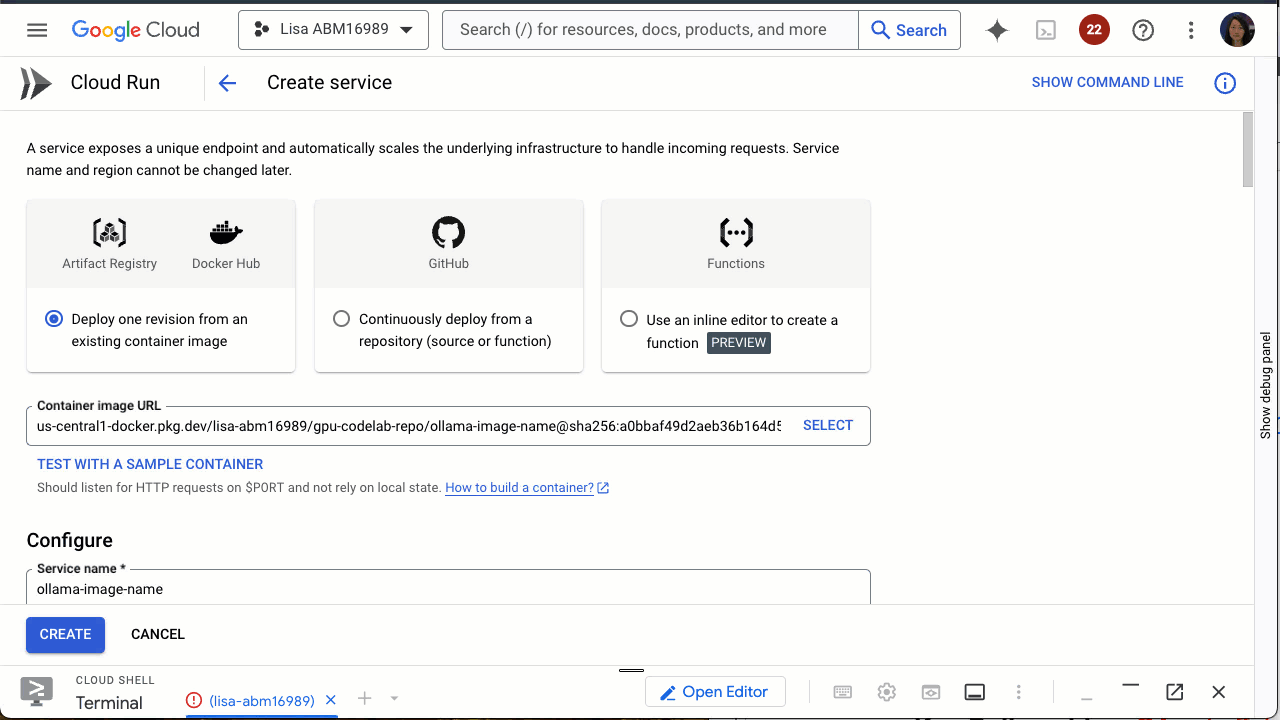Click the Gemini sparkle icon

point(997,30)
